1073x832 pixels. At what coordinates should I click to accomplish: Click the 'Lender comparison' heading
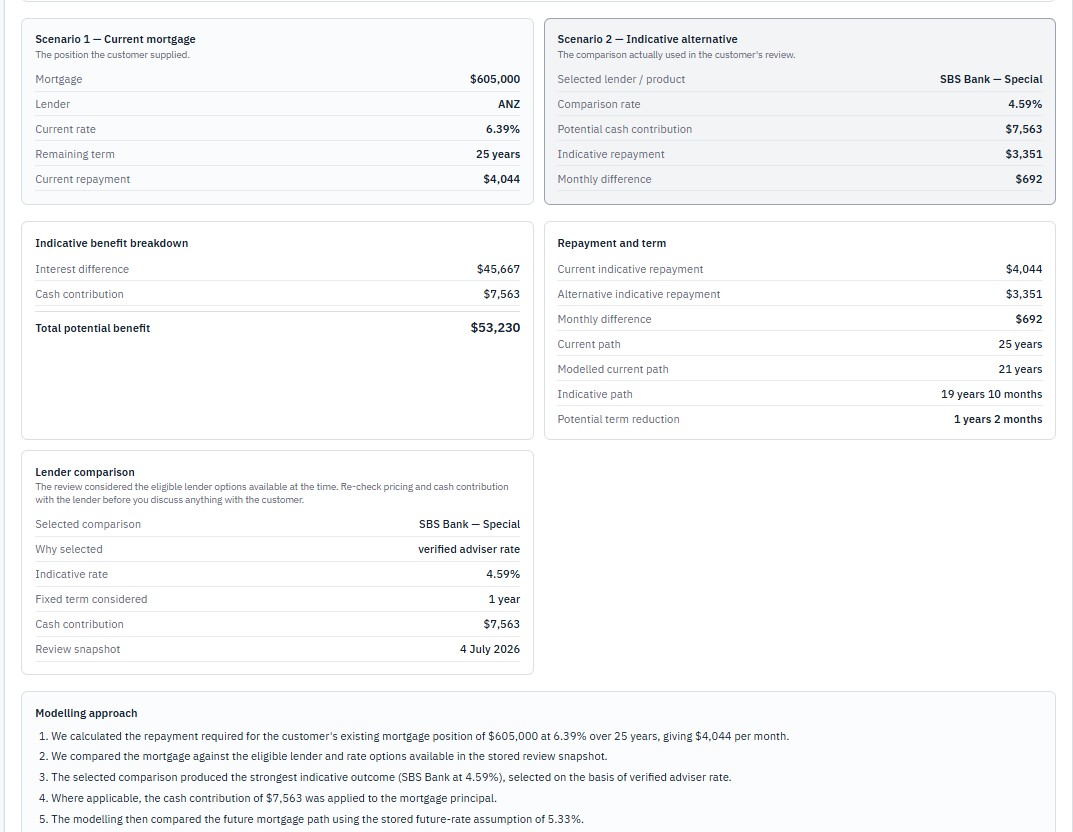[x=85, y=472]
